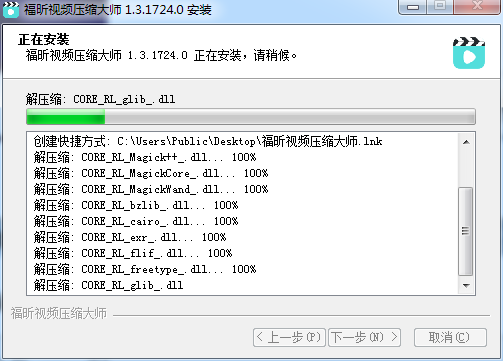Click the 取消(C) cancel button

(450, 337)
